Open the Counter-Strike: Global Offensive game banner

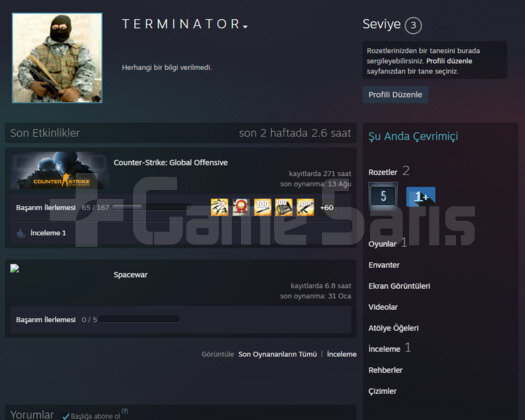click(x=59, y=171)
